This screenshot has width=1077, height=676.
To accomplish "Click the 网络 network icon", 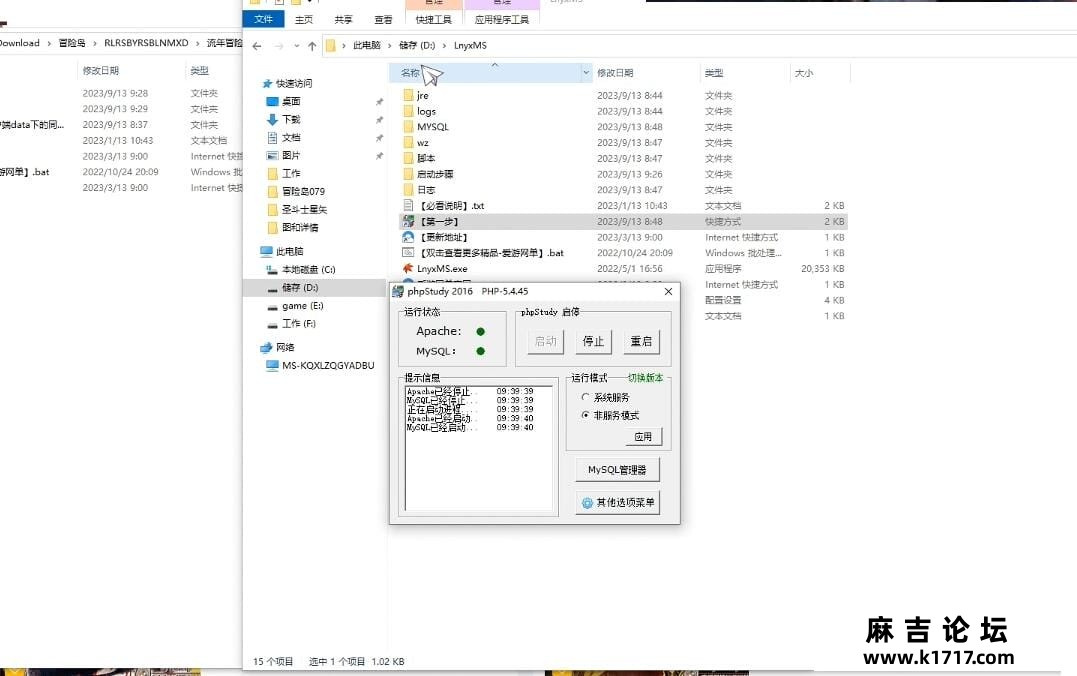I will pos(267,348).
